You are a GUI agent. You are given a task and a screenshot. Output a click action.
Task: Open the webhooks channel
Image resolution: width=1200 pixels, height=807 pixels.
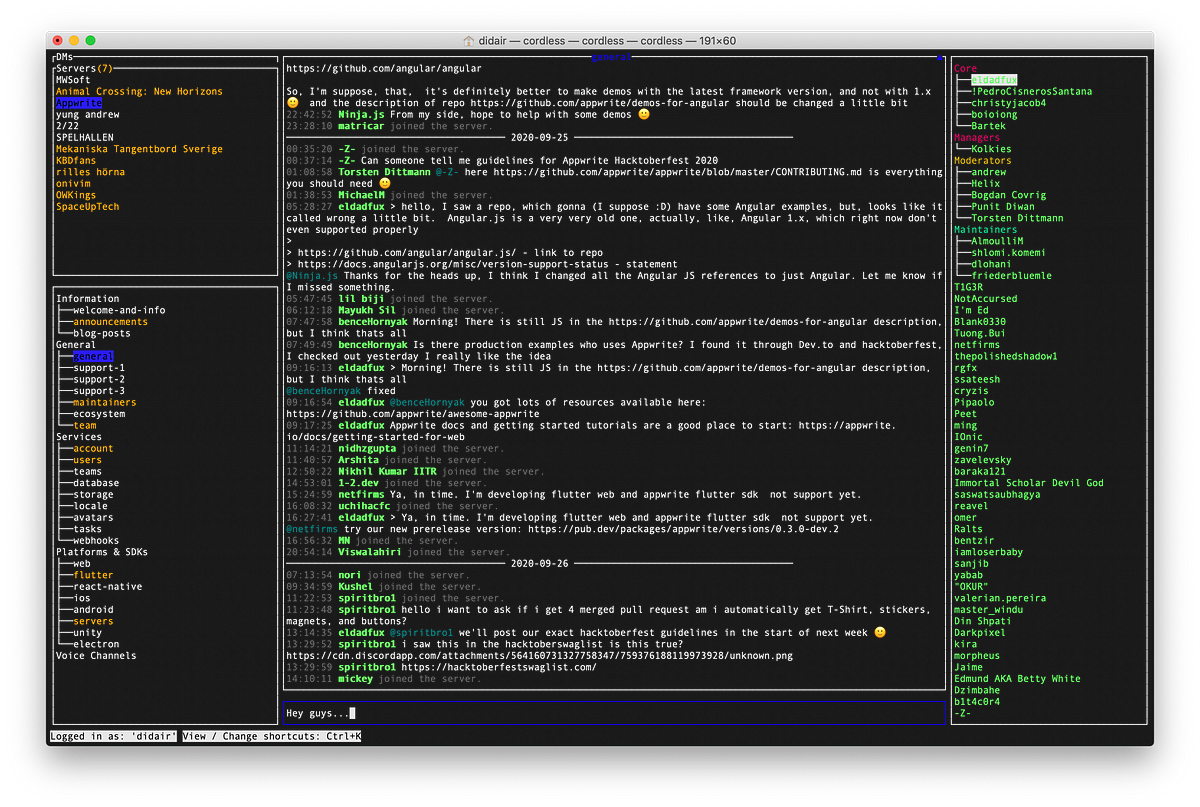[96, 540]
